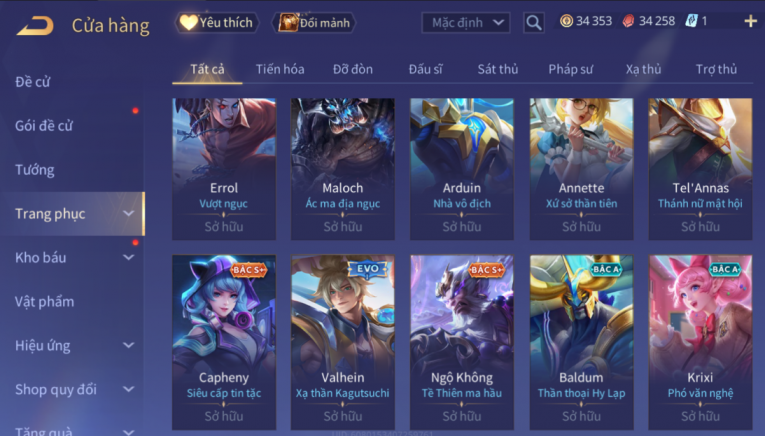Click the blue ticket currency icon
The width and height of the screenshot is (765, 436).
coord(691,21)
